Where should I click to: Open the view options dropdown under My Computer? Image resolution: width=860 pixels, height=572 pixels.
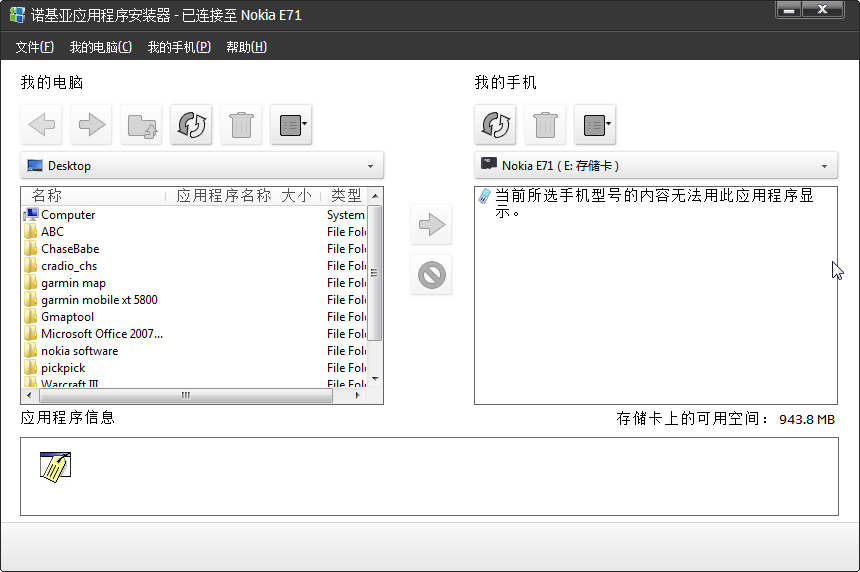(x=291, y=125)
